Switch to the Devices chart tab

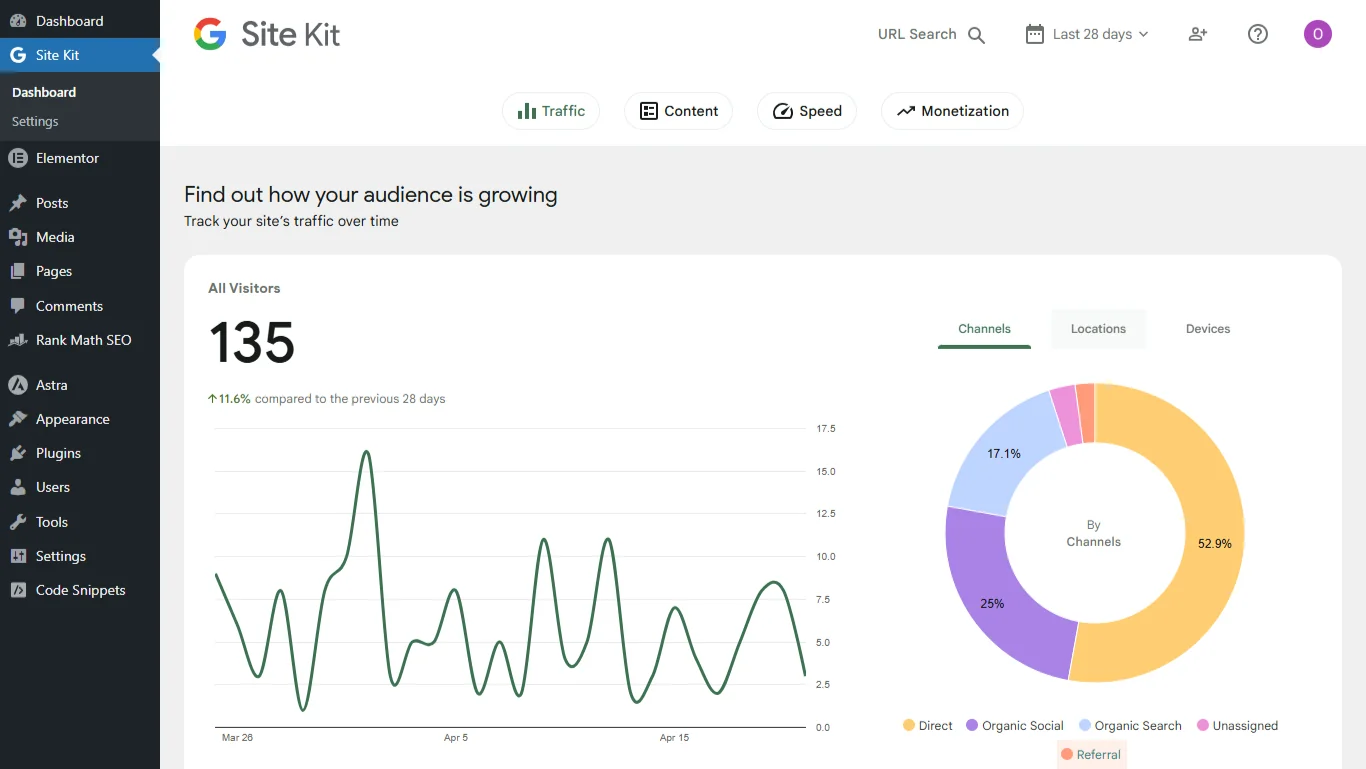click(1208, 329)
